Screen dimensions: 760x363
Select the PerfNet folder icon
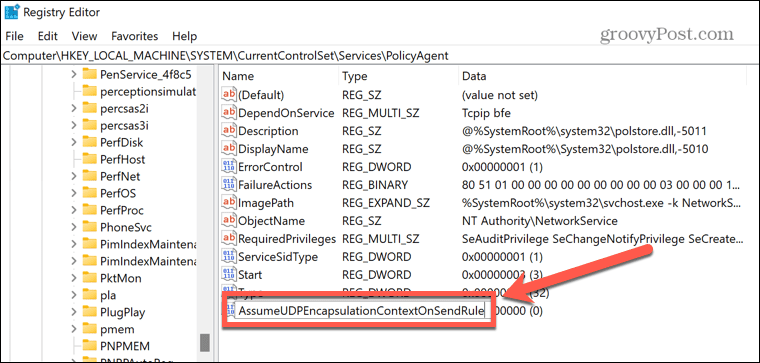tap(90, 176)
